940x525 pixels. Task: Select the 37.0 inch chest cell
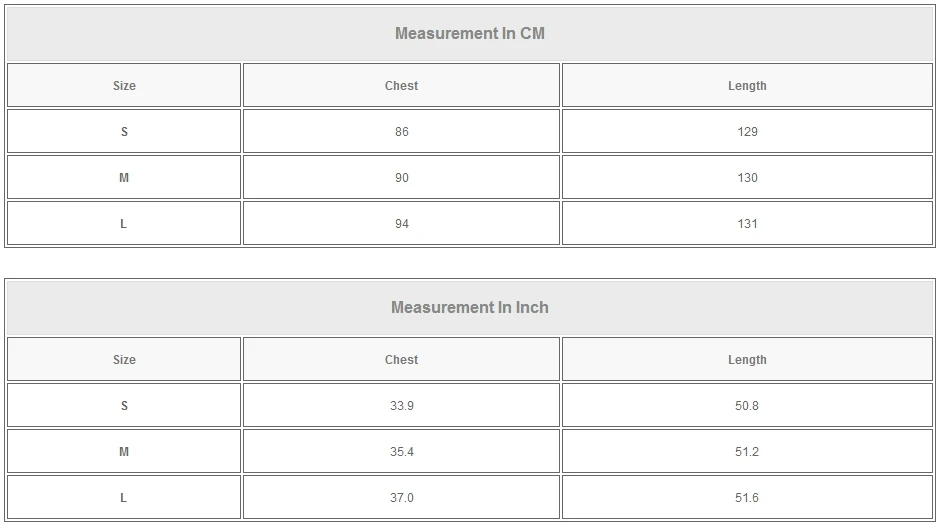401,498
